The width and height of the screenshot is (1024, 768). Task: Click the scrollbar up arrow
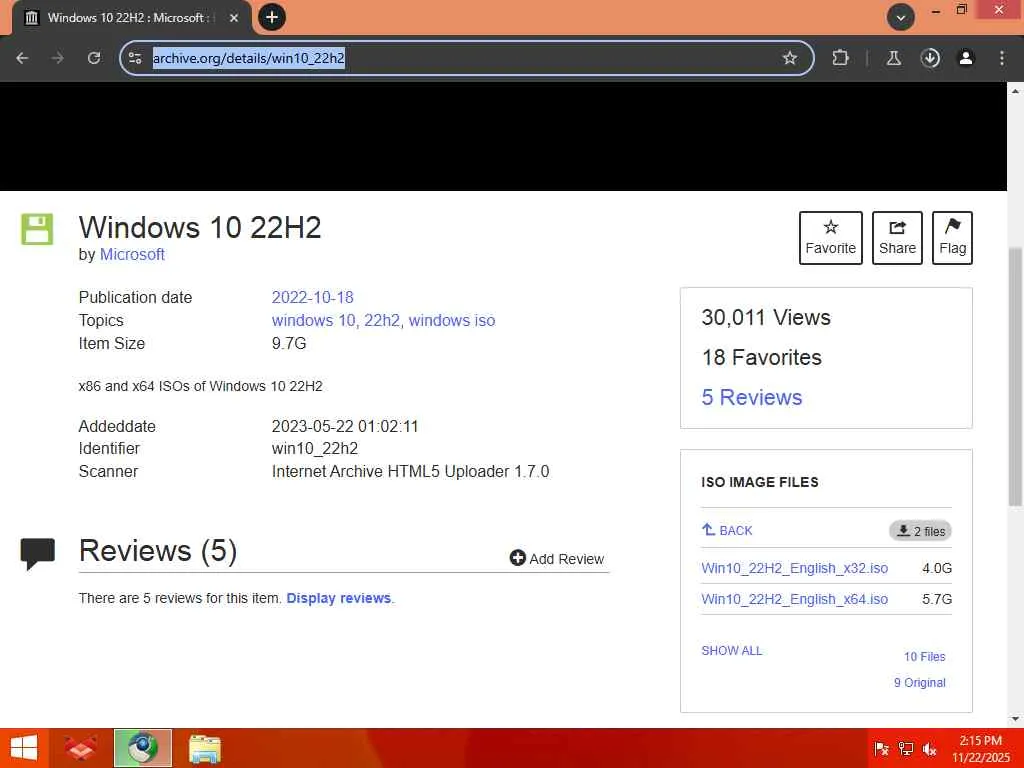coord(1016,91)
